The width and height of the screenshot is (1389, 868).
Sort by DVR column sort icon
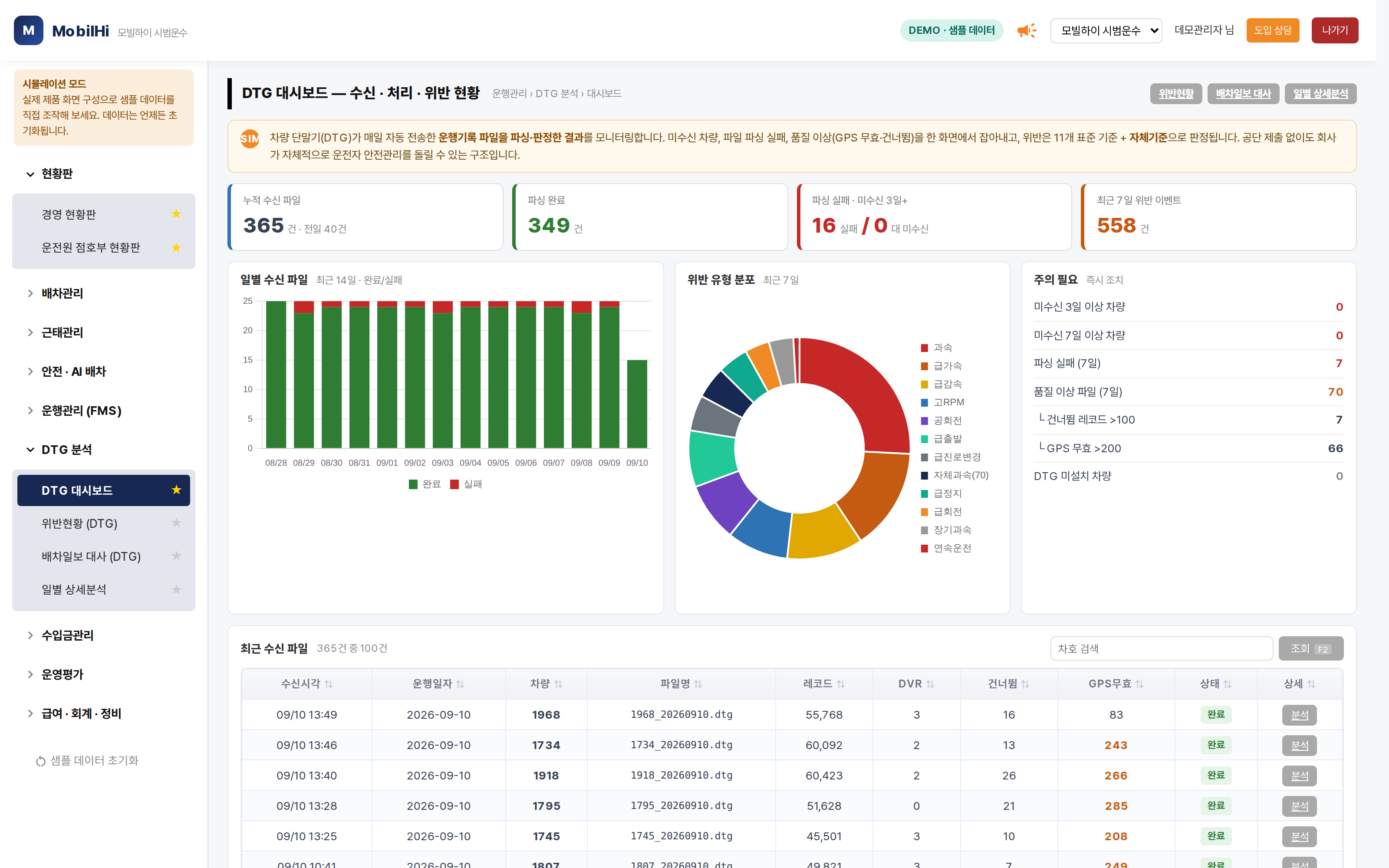[930, 684]
